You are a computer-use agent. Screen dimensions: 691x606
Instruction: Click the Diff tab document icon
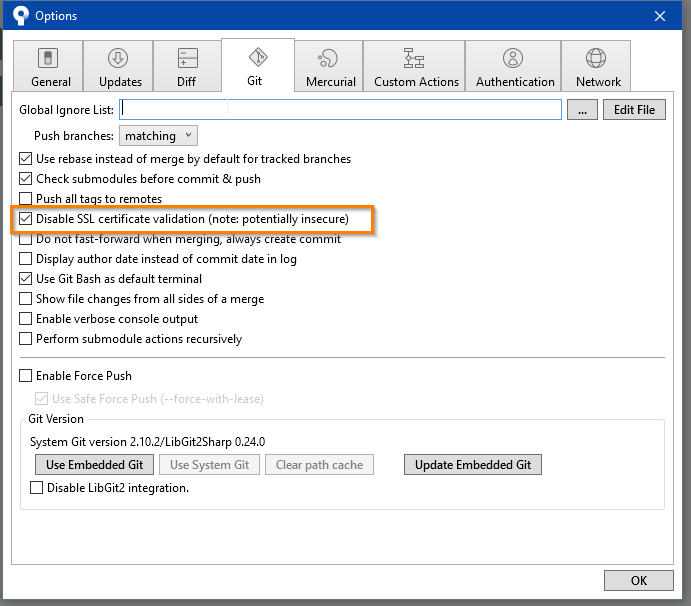pos(188,58)
